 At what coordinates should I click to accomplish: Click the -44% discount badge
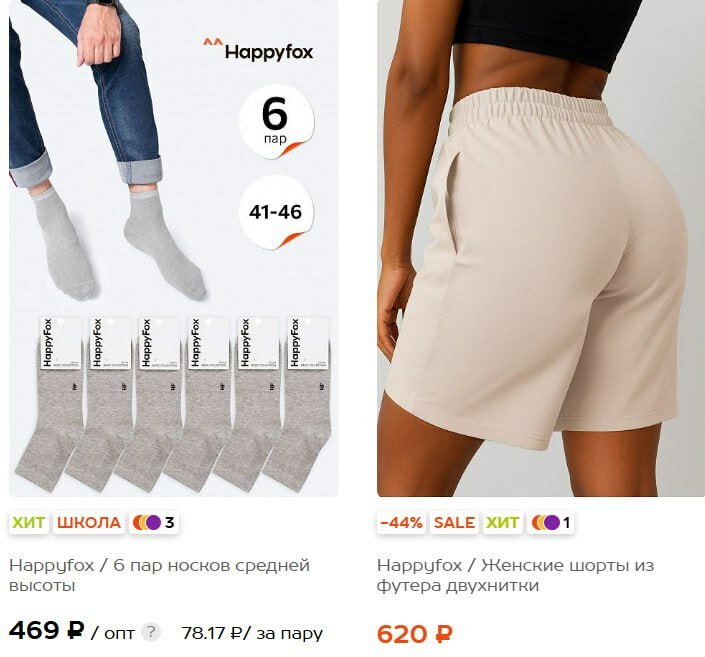pyautogui.click(x=401, y=523)
